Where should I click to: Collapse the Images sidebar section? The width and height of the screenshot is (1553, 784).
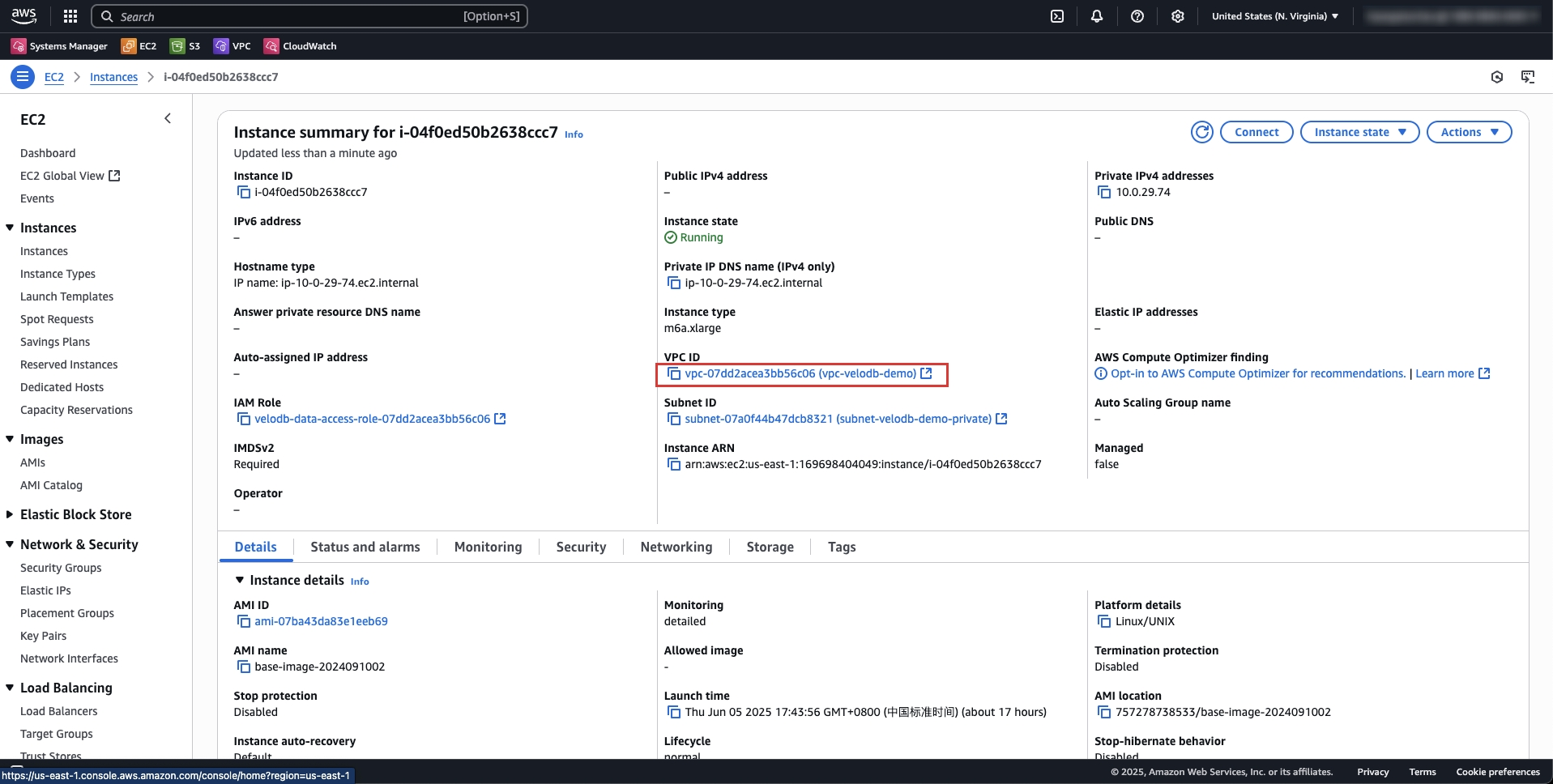10,439
